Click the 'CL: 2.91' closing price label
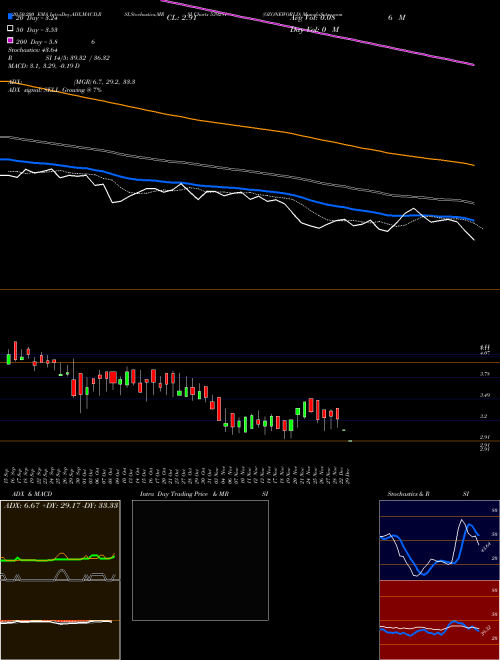This screenshot has height=660, width=500. coord(181,18)
